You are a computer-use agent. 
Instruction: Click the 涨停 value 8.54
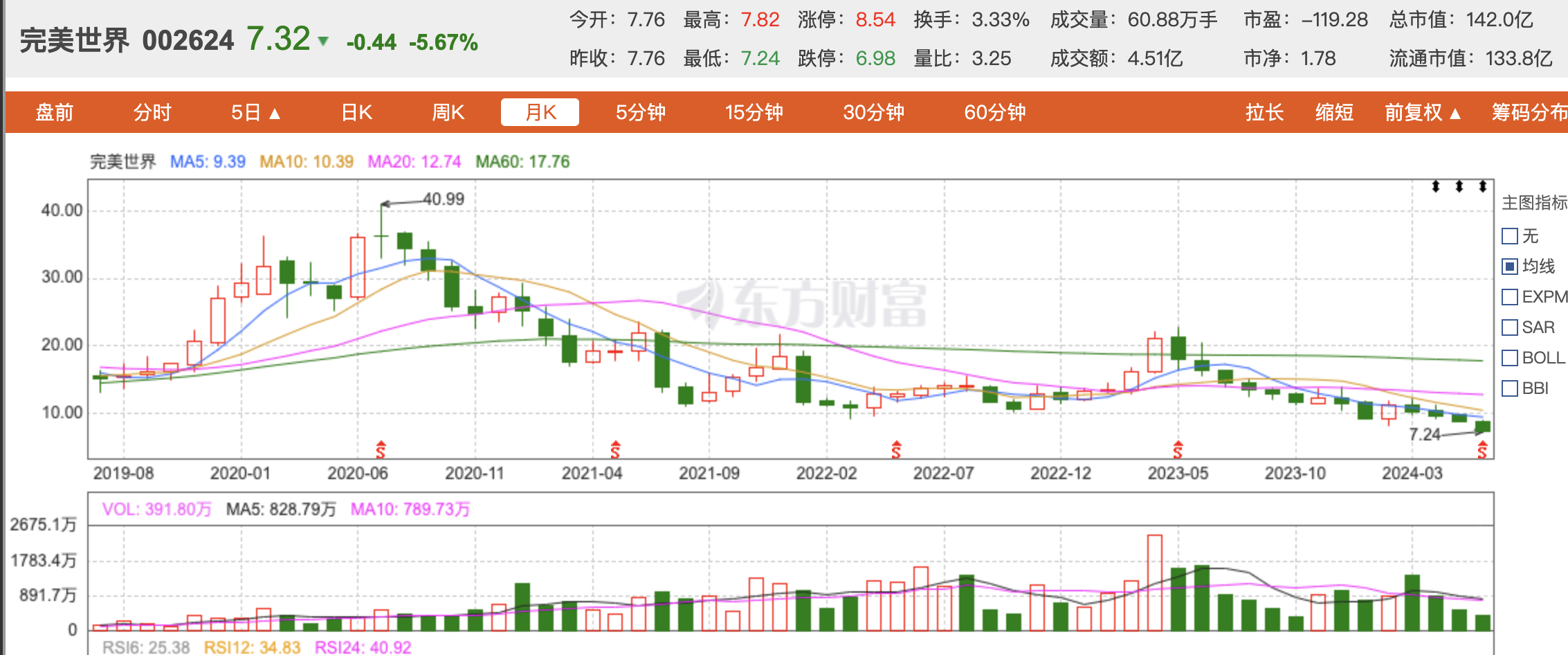875,19
